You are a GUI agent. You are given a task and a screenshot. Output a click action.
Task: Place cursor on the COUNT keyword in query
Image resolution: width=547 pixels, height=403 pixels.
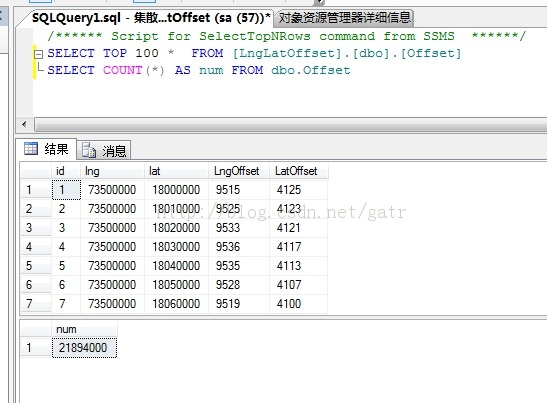tap(122, 70)
